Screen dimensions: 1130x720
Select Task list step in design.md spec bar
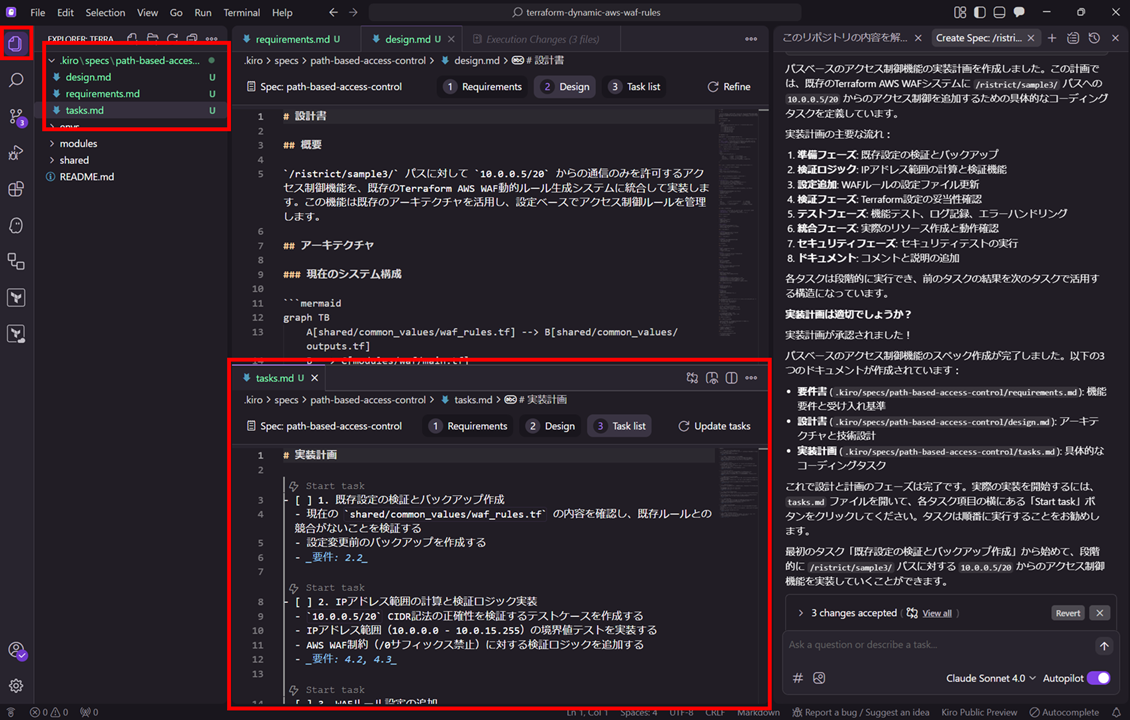tap(635, 86)
